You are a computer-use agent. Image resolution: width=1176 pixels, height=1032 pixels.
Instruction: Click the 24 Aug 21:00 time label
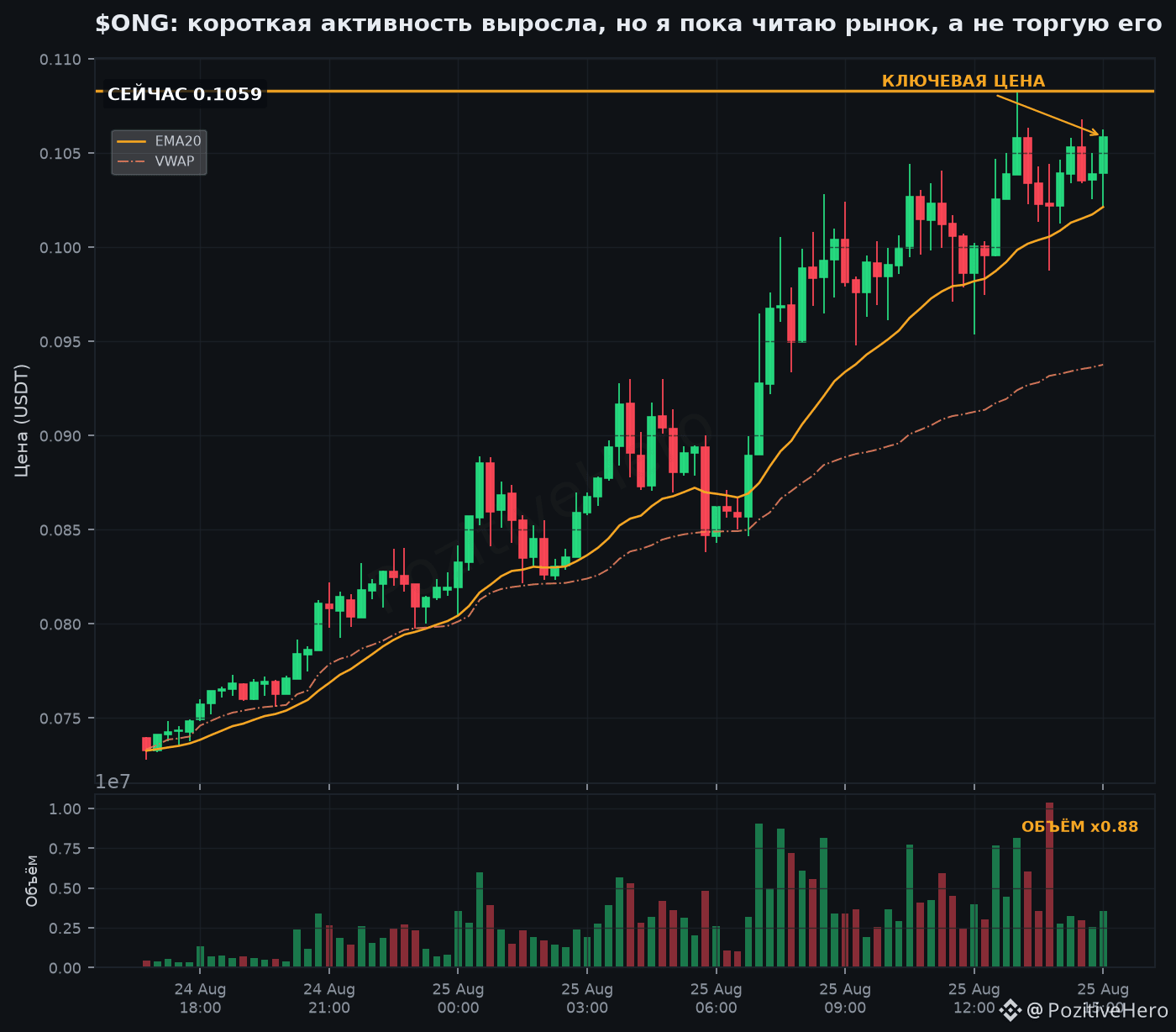pyautogui.click(x=329, y=998)
